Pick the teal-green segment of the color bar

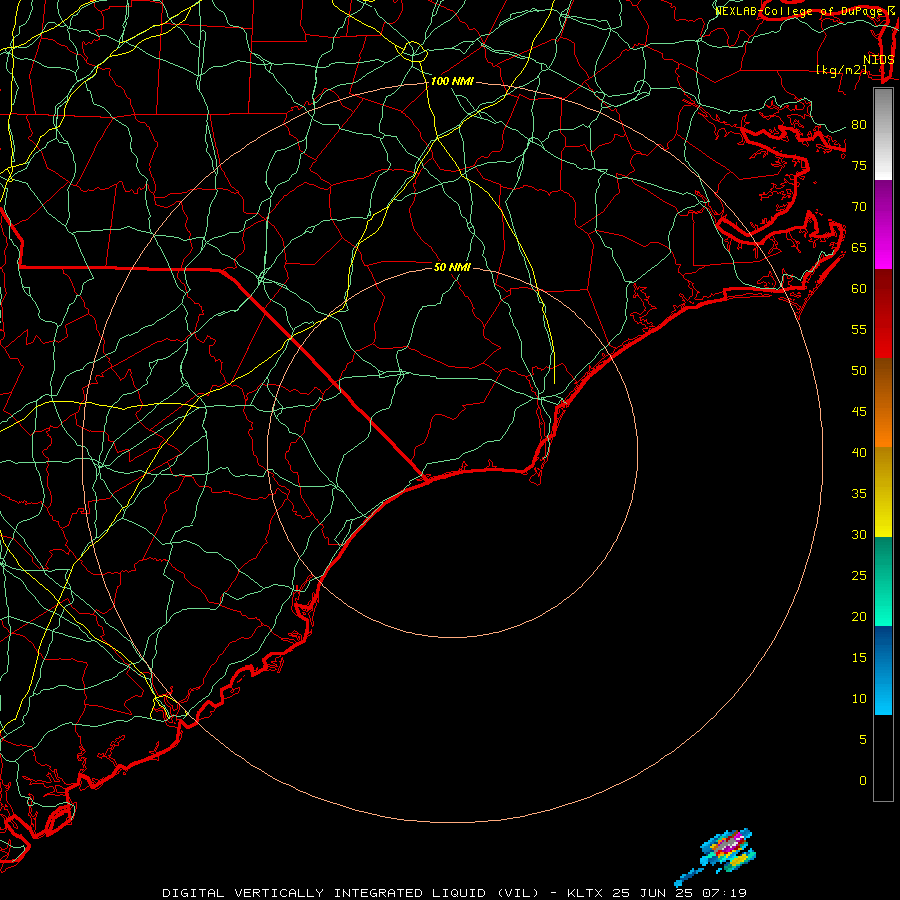(883, 581)
